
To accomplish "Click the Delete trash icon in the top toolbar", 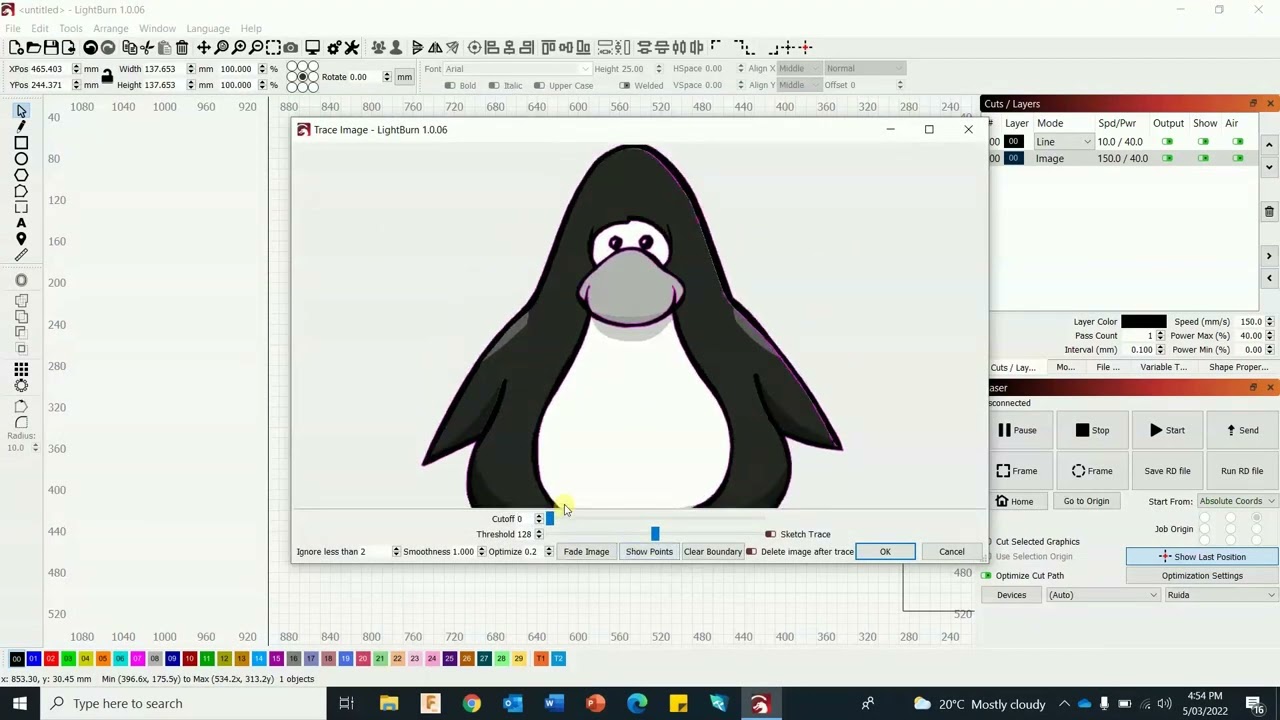I will point(182,47).
